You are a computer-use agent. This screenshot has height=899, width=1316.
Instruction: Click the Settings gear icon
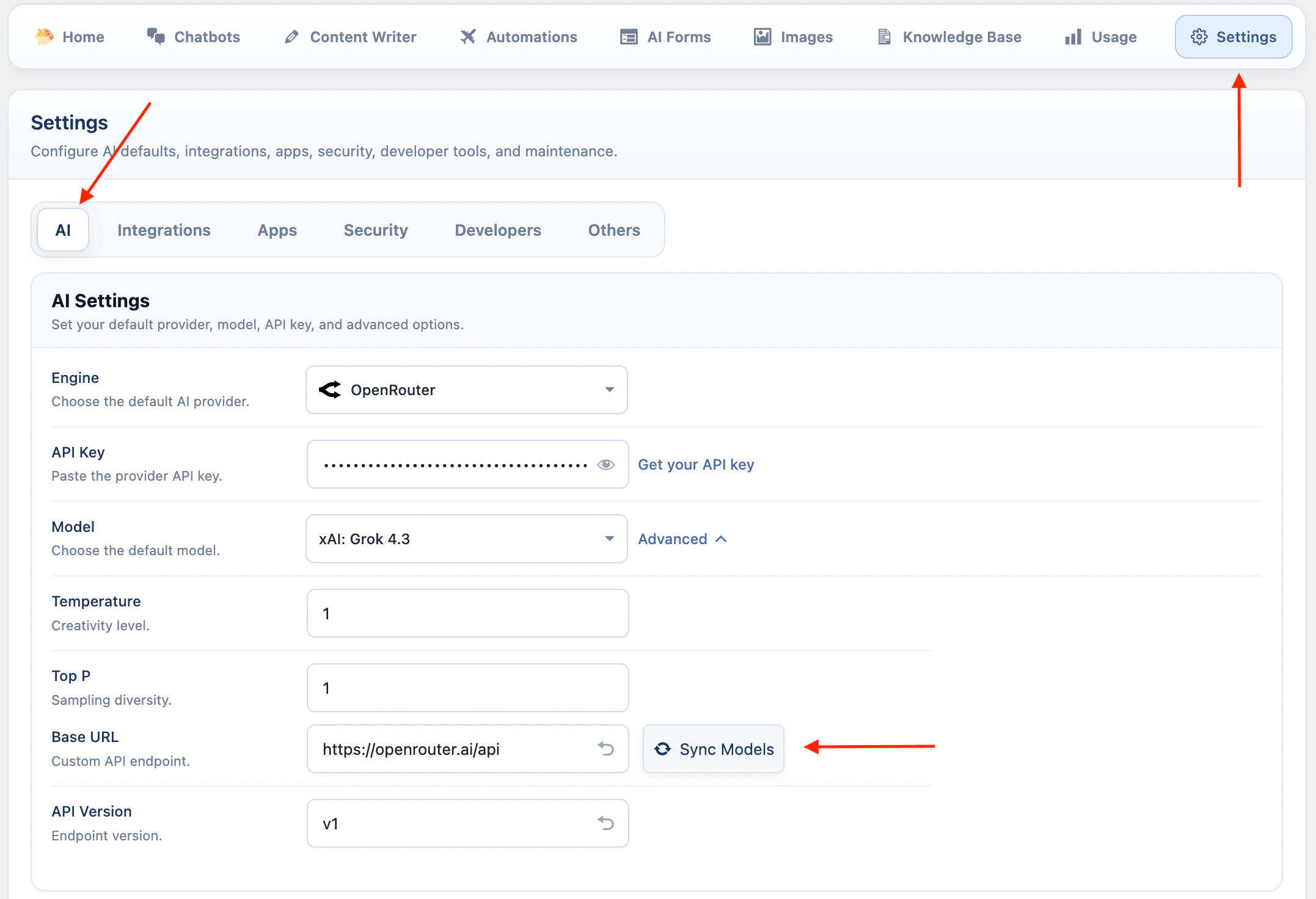[x=1199, y=37]
